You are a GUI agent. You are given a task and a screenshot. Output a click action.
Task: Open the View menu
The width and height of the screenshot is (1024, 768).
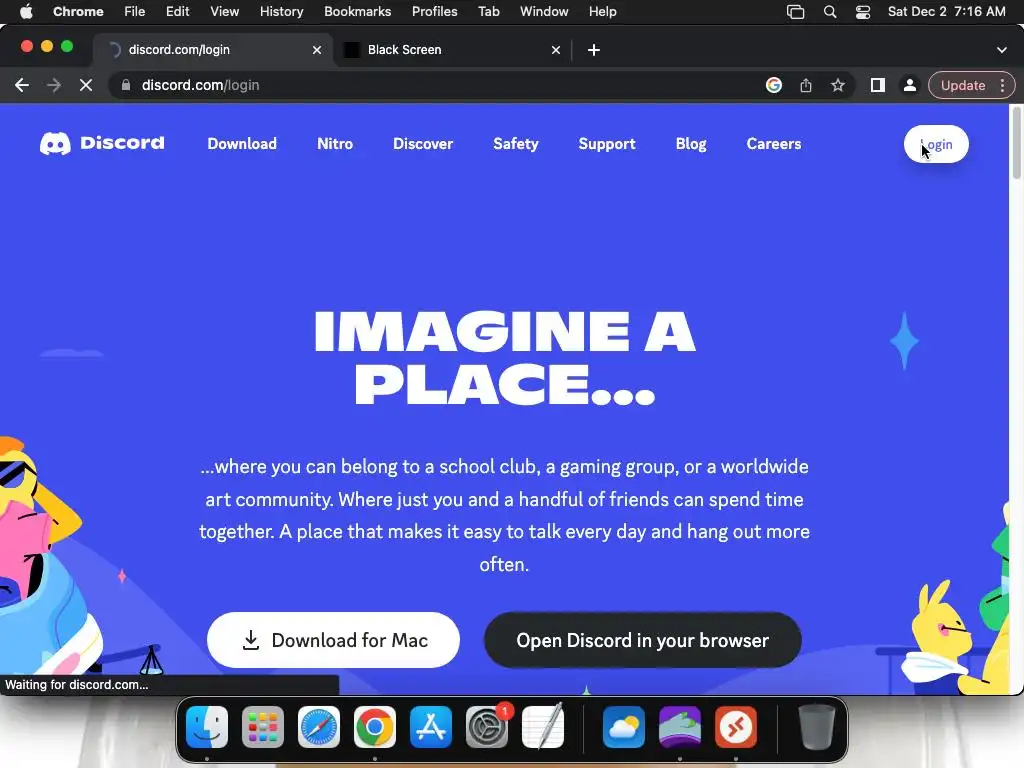click(x=224, y=11)
